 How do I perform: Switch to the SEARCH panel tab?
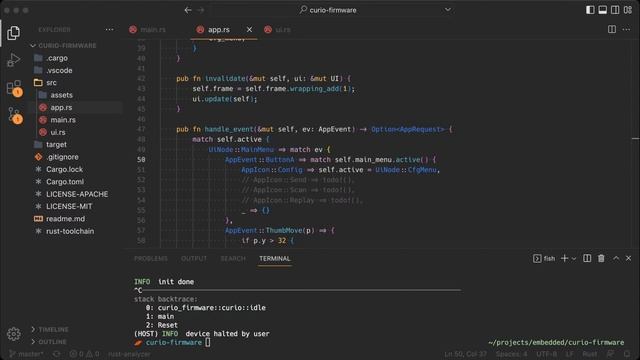[233, 258]
